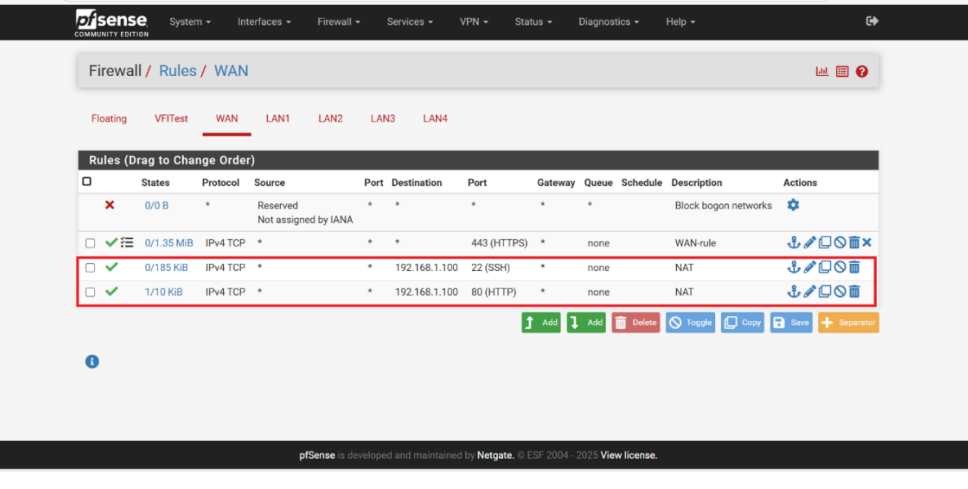Image resolution: width=968 pixels, height=489 pixels.
Task: Click anchor icon on the HTTP rule row
Action: (x=795, y=292)
